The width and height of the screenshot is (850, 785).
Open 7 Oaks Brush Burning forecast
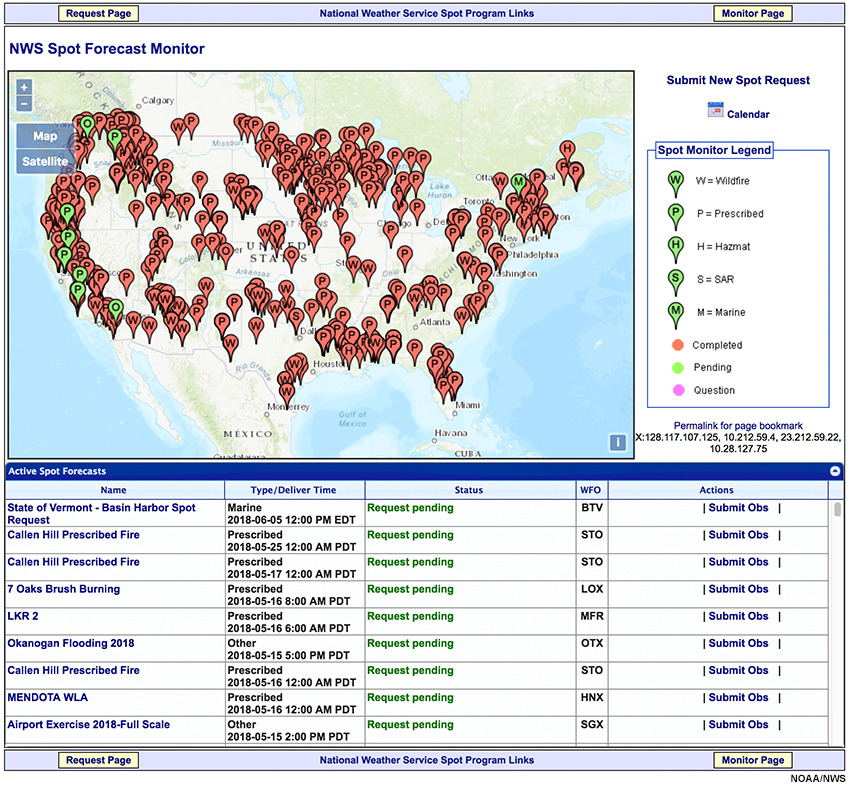coord(63,589)
